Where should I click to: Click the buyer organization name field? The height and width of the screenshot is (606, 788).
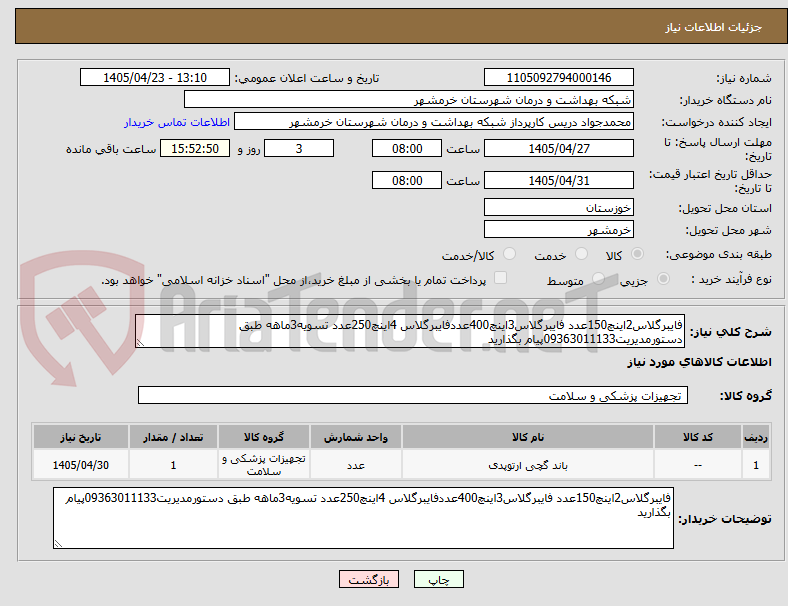409,99
